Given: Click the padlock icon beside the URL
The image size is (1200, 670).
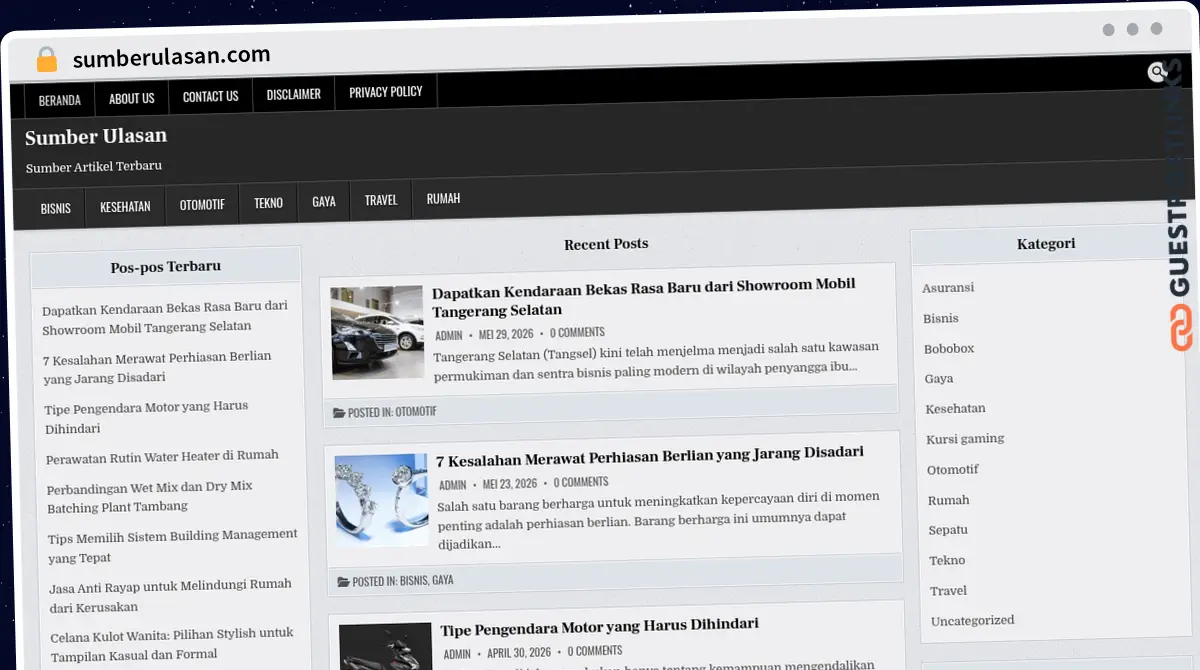Looking at the screenshot, I should 47,59.
